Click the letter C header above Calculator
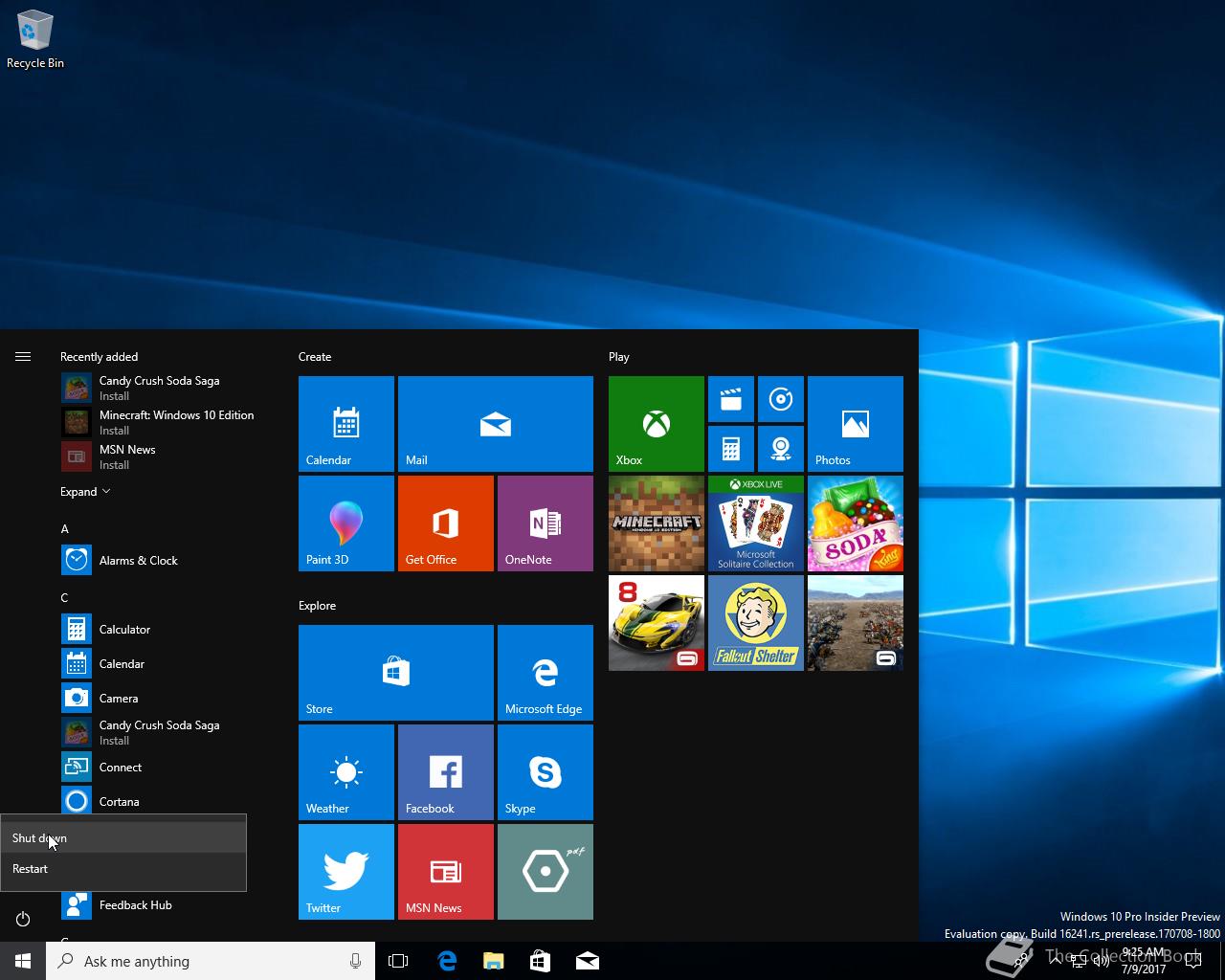 pyautogui.click(x=64, y=597)
